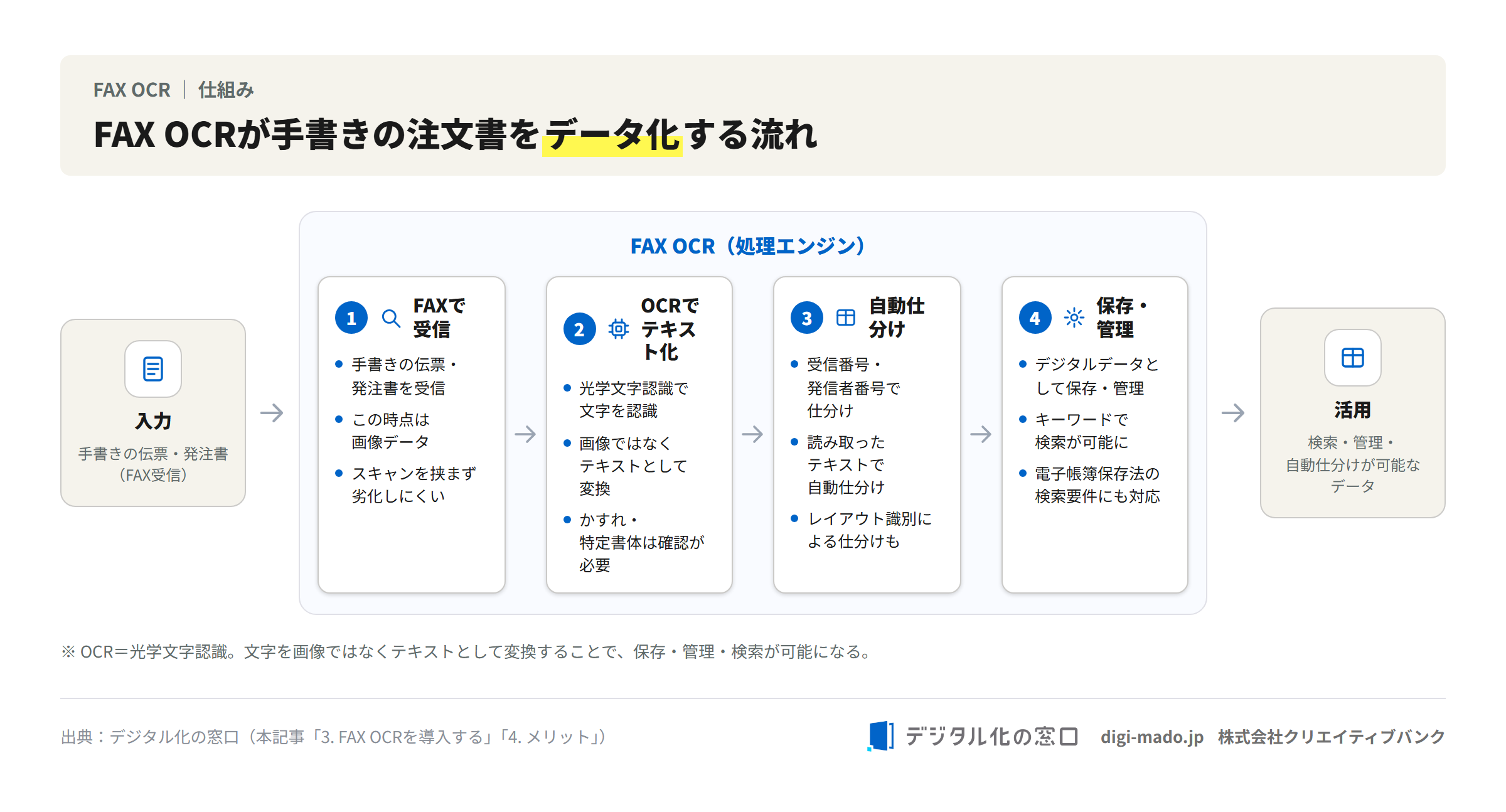Screen dimensions: 1506x812
Task: Click the arrow after the 入力 card
Action: point(272,413)
